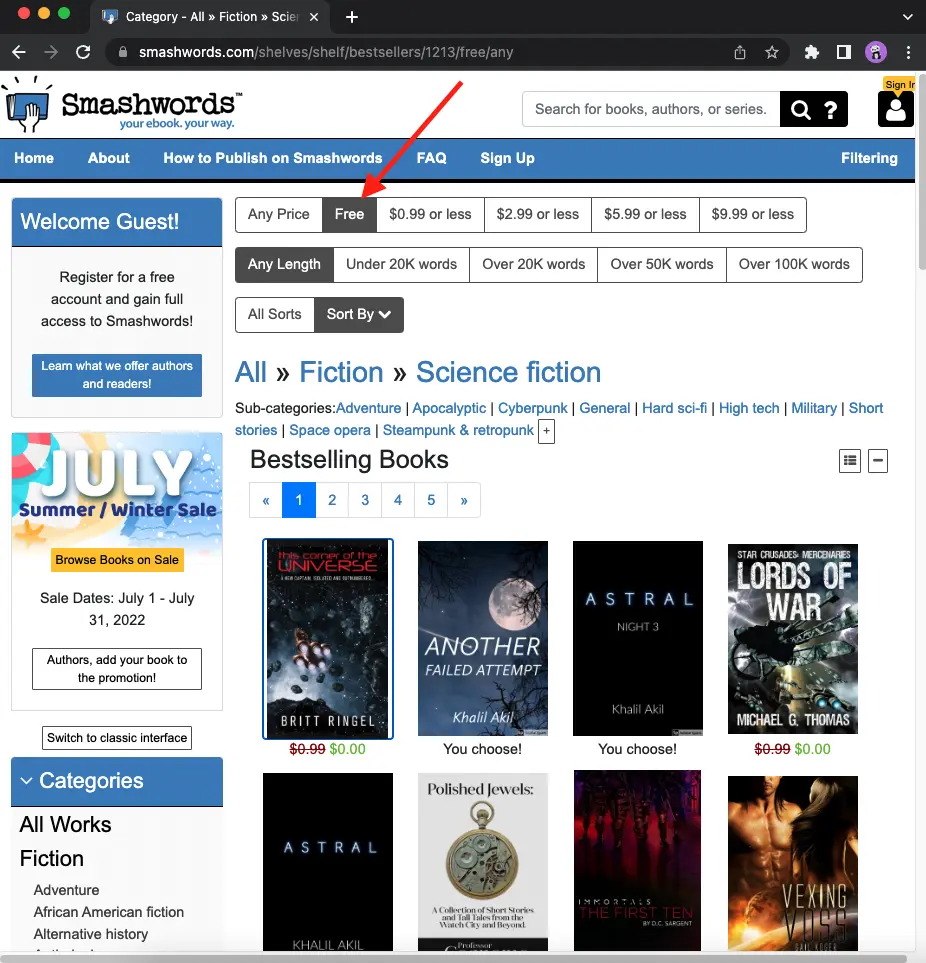Viewport: 926px width, 963px height.
Task: Open the Filtering menu item
Action: pos(869,158)
